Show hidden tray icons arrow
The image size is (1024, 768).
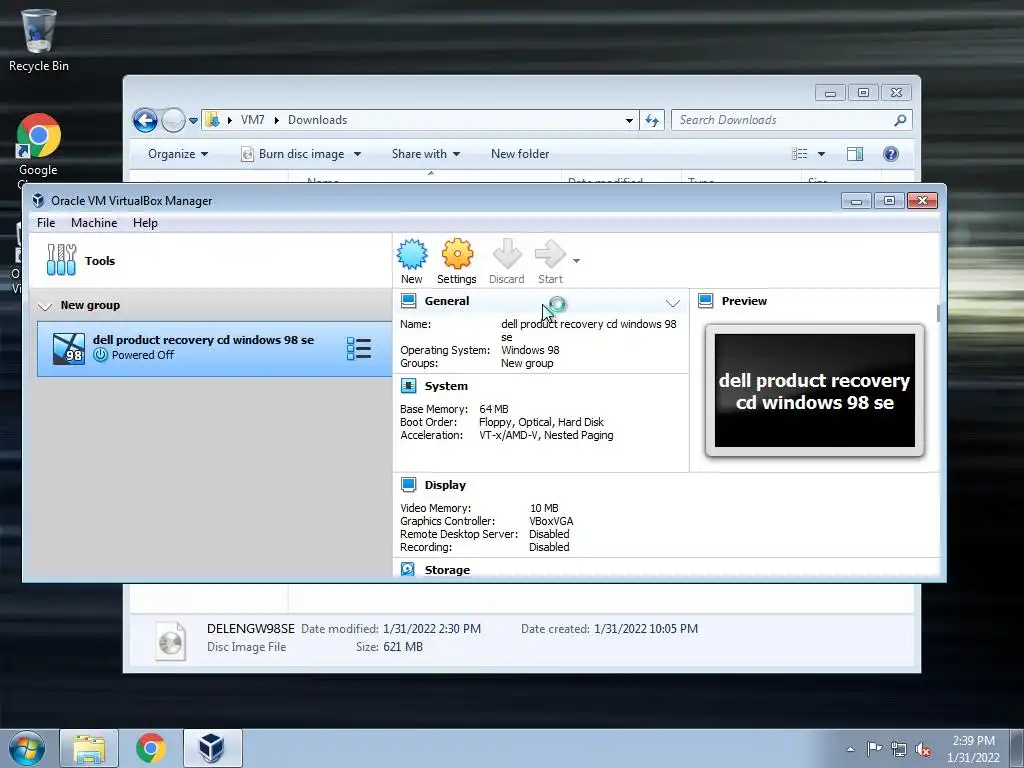pyautogui.click(x=850, y=749)
